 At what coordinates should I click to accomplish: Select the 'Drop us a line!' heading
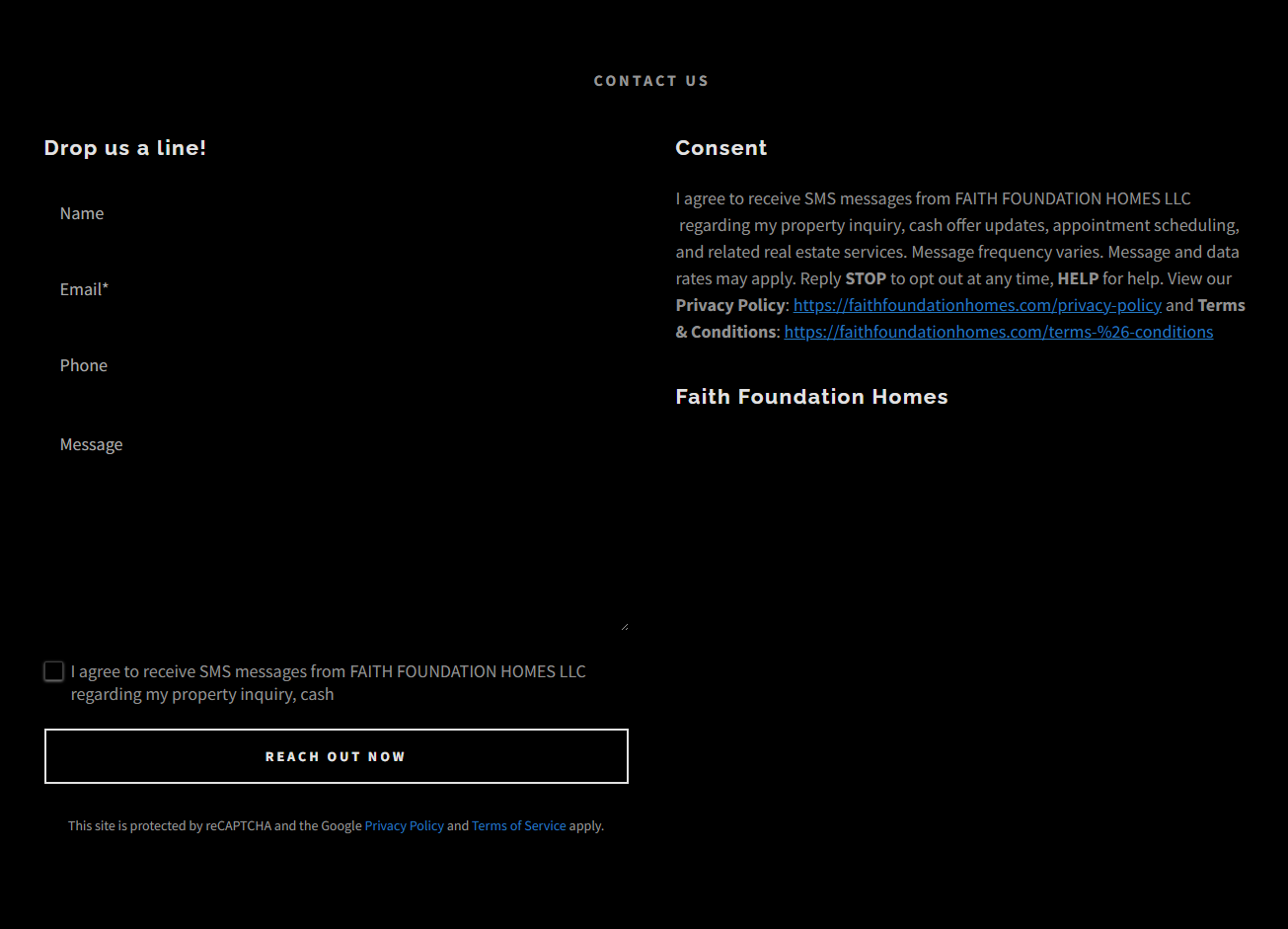[125, 148]
